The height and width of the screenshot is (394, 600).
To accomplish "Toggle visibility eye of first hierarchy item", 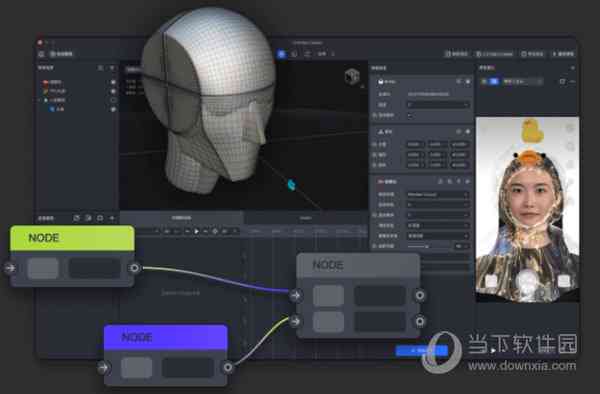I will (x=113, y=82).
